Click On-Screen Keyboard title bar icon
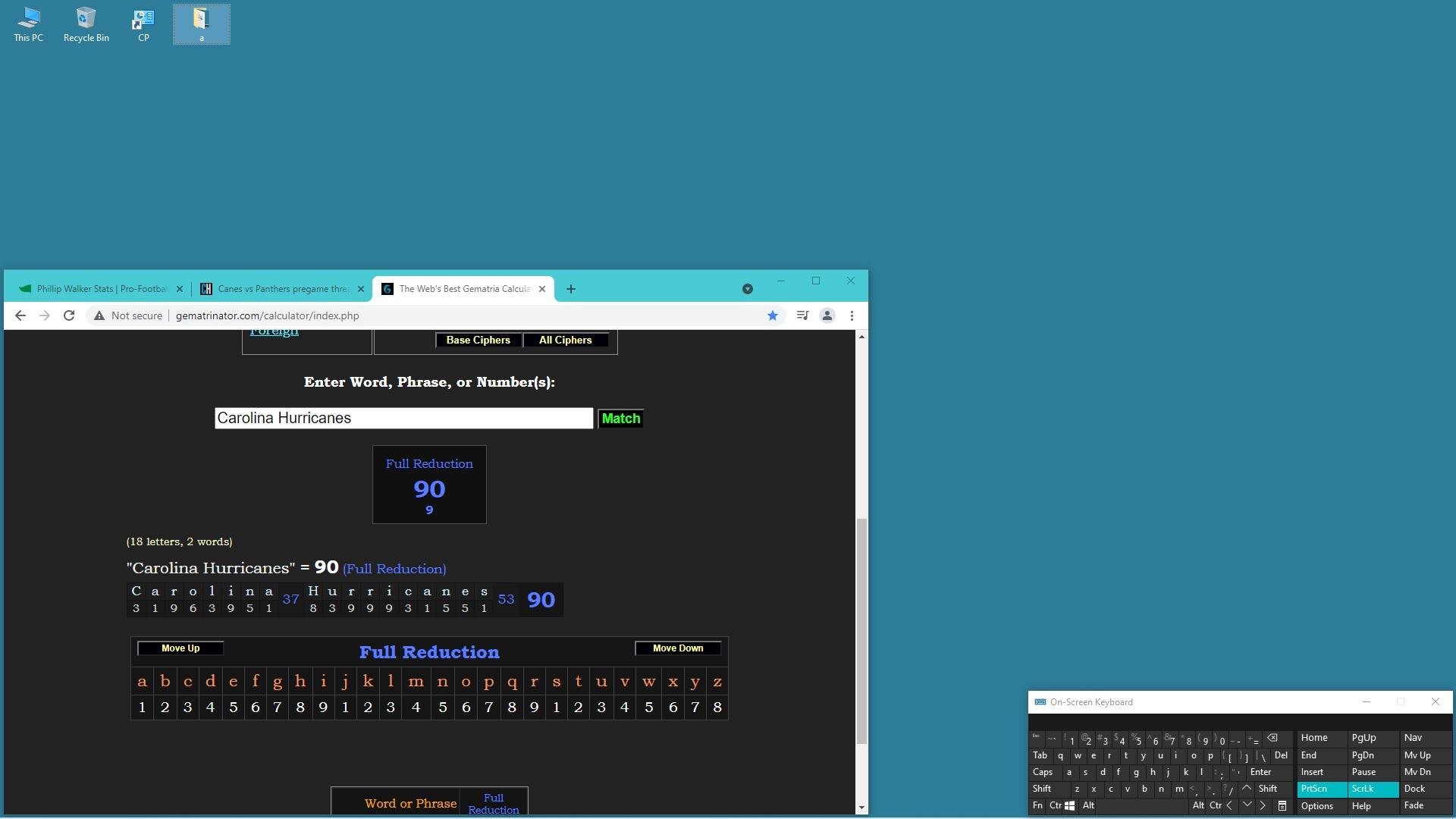Screen dimensions: 1456x819 pyautogui.click(x=1040, y=702)
